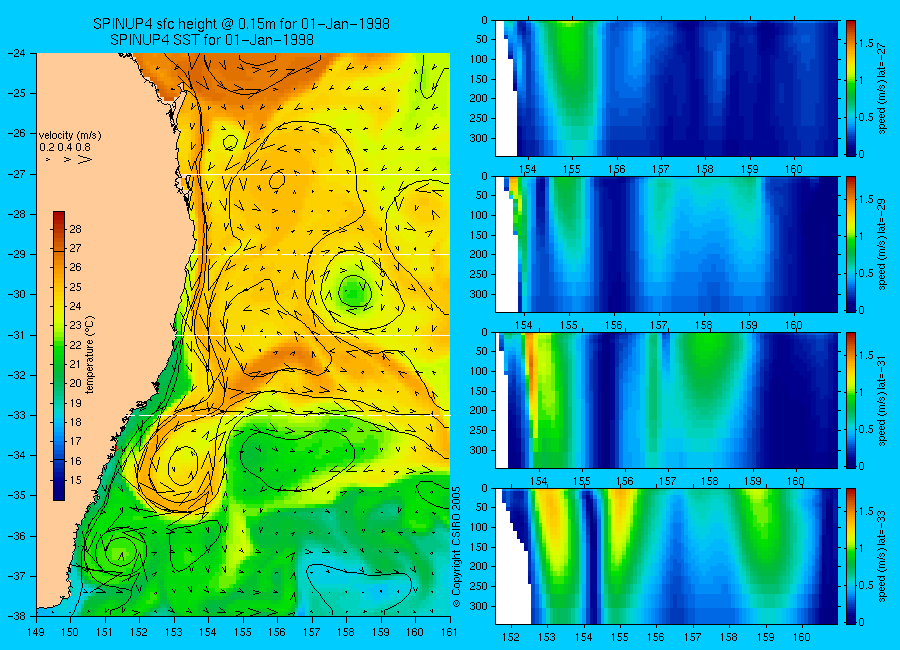Click the speed color bar beside lat=-33 plot
This screenshot has height=650, width=900.
coord(851,556)
